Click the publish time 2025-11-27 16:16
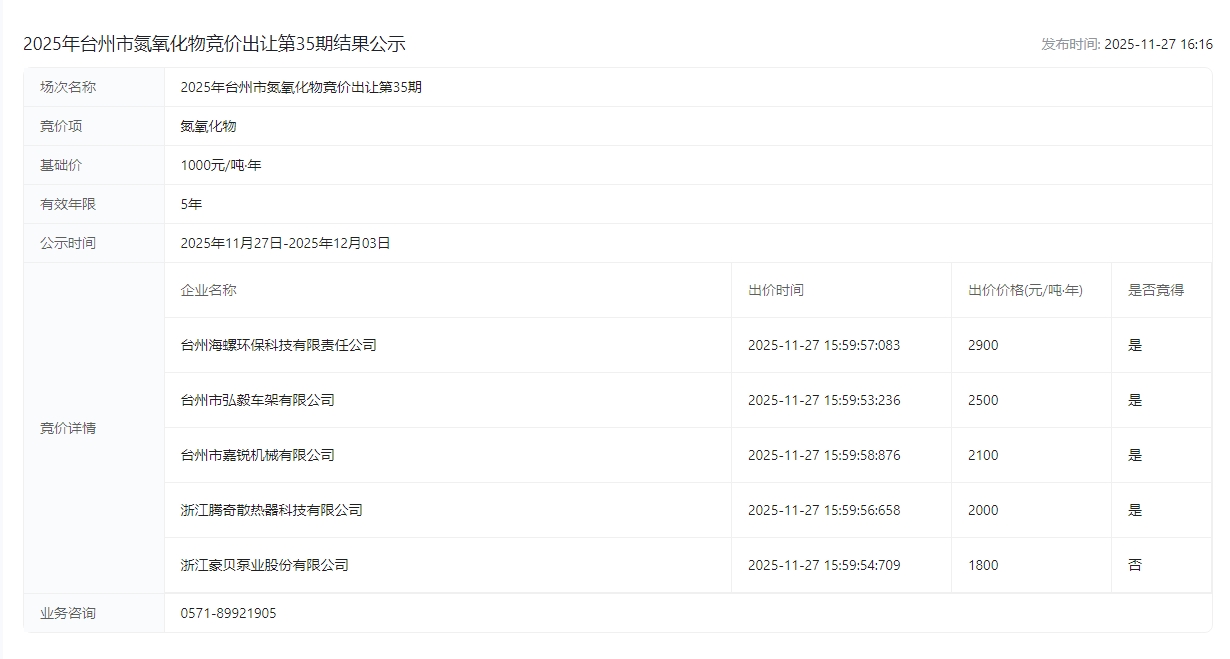The image size is (1230, 659). pyautogui.click(x=1127, y=44)
